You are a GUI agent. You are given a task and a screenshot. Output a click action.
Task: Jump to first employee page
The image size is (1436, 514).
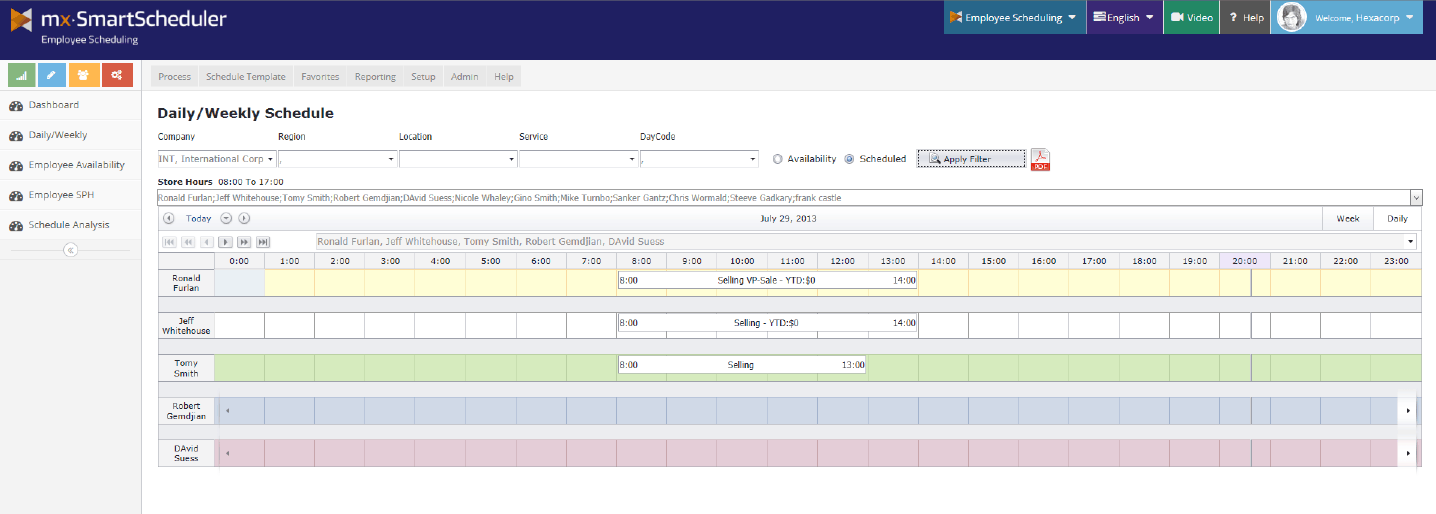tap(170, 242)
